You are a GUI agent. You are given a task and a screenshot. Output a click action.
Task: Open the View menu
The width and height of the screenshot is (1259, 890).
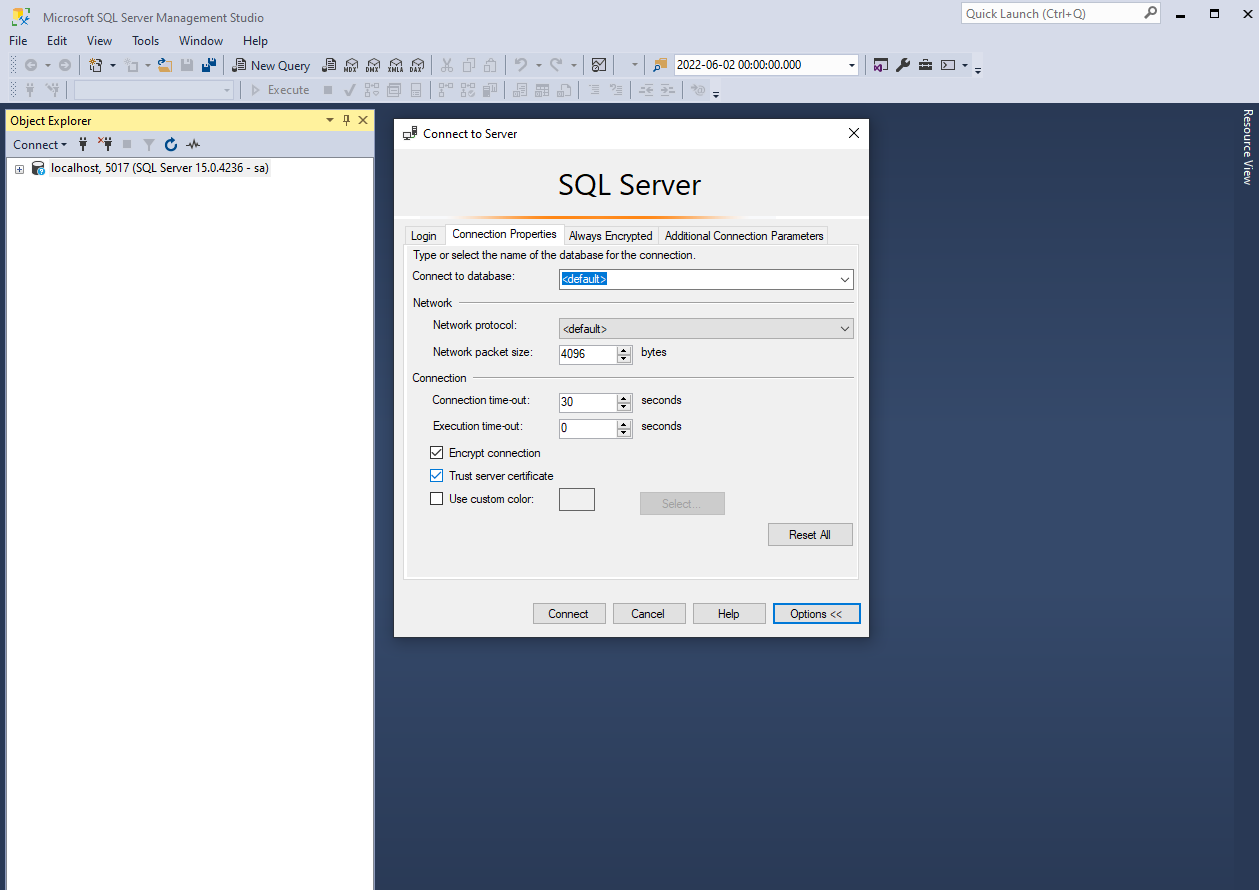[100, 41]
